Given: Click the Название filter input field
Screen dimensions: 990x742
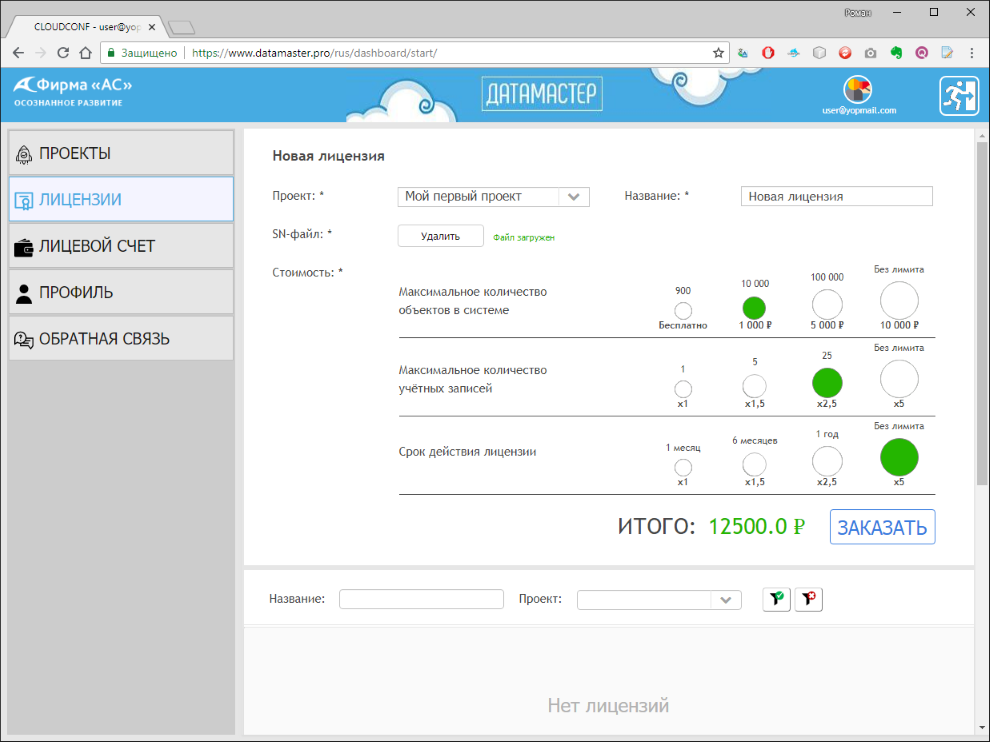Looking at the screenshot, I should coord(421,599).
